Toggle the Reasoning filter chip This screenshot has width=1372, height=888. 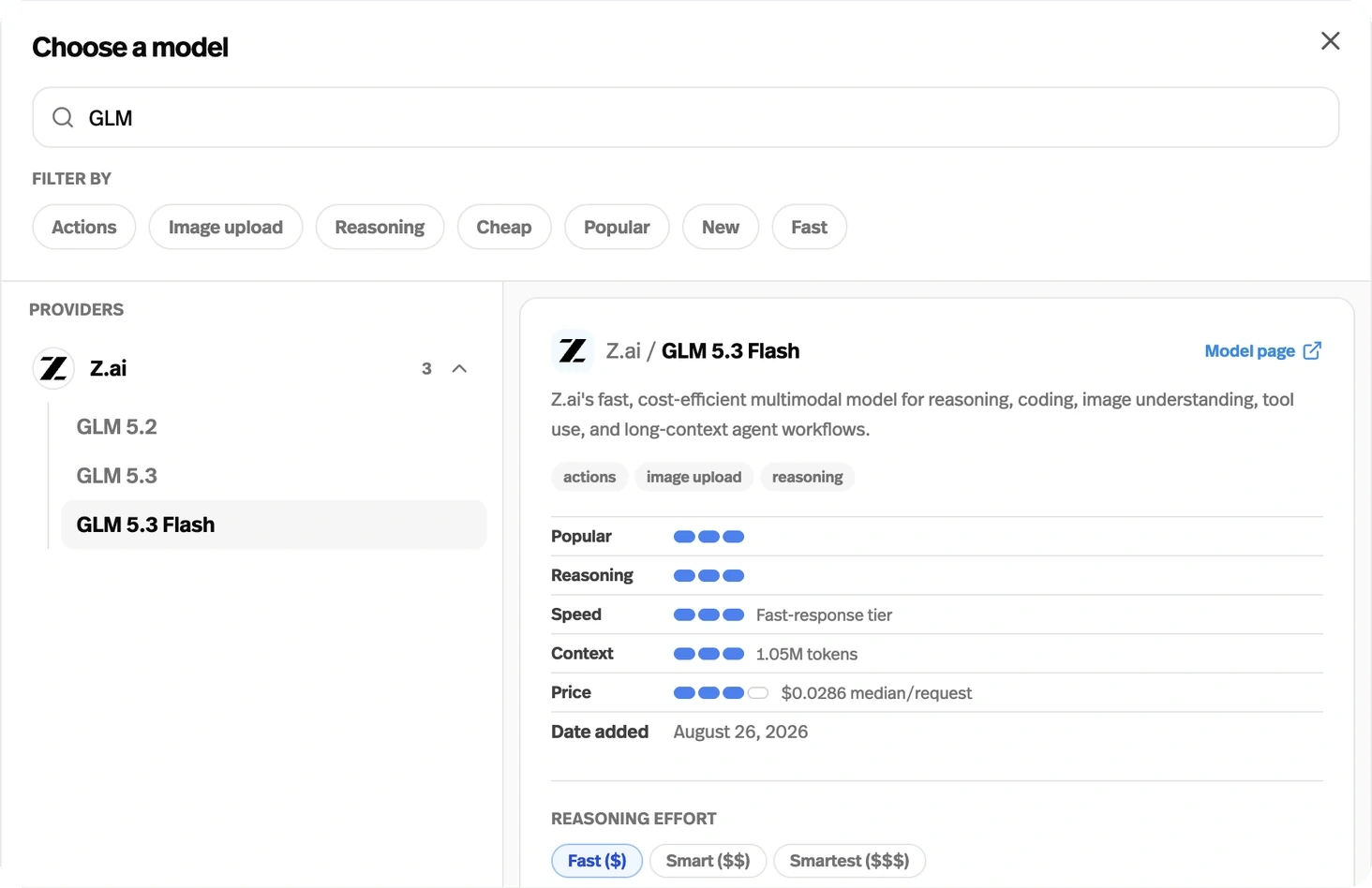[x=380, y=227]
